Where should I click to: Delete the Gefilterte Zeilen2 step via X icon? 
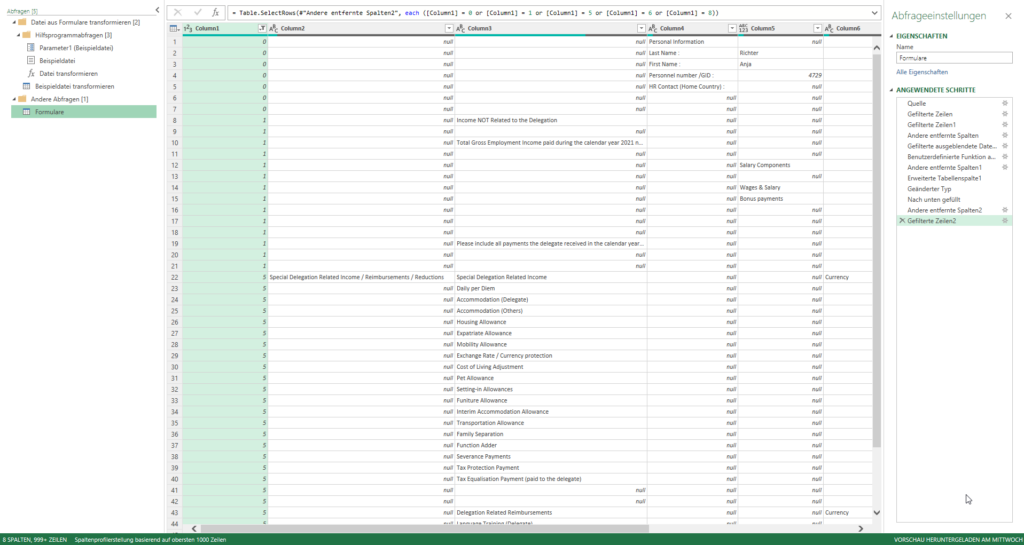coord(902,220)
